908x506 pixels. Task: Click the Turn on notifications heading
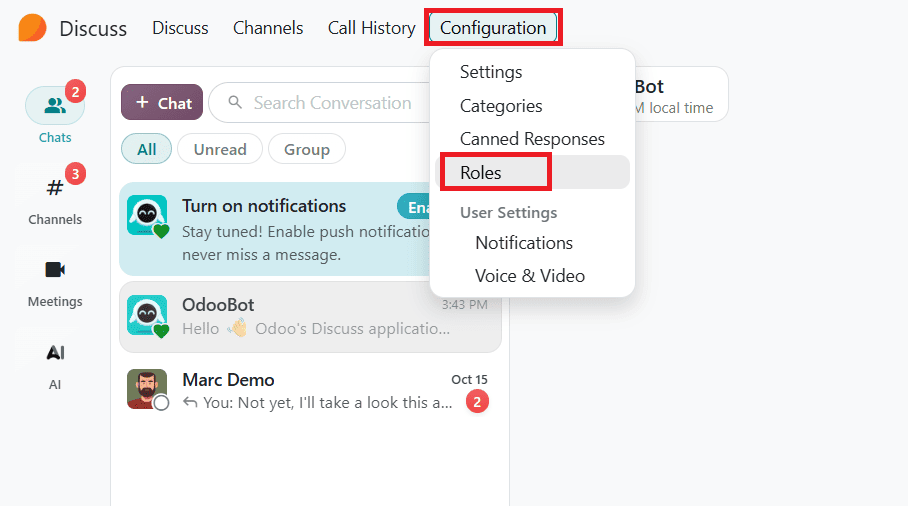[264, 206]
